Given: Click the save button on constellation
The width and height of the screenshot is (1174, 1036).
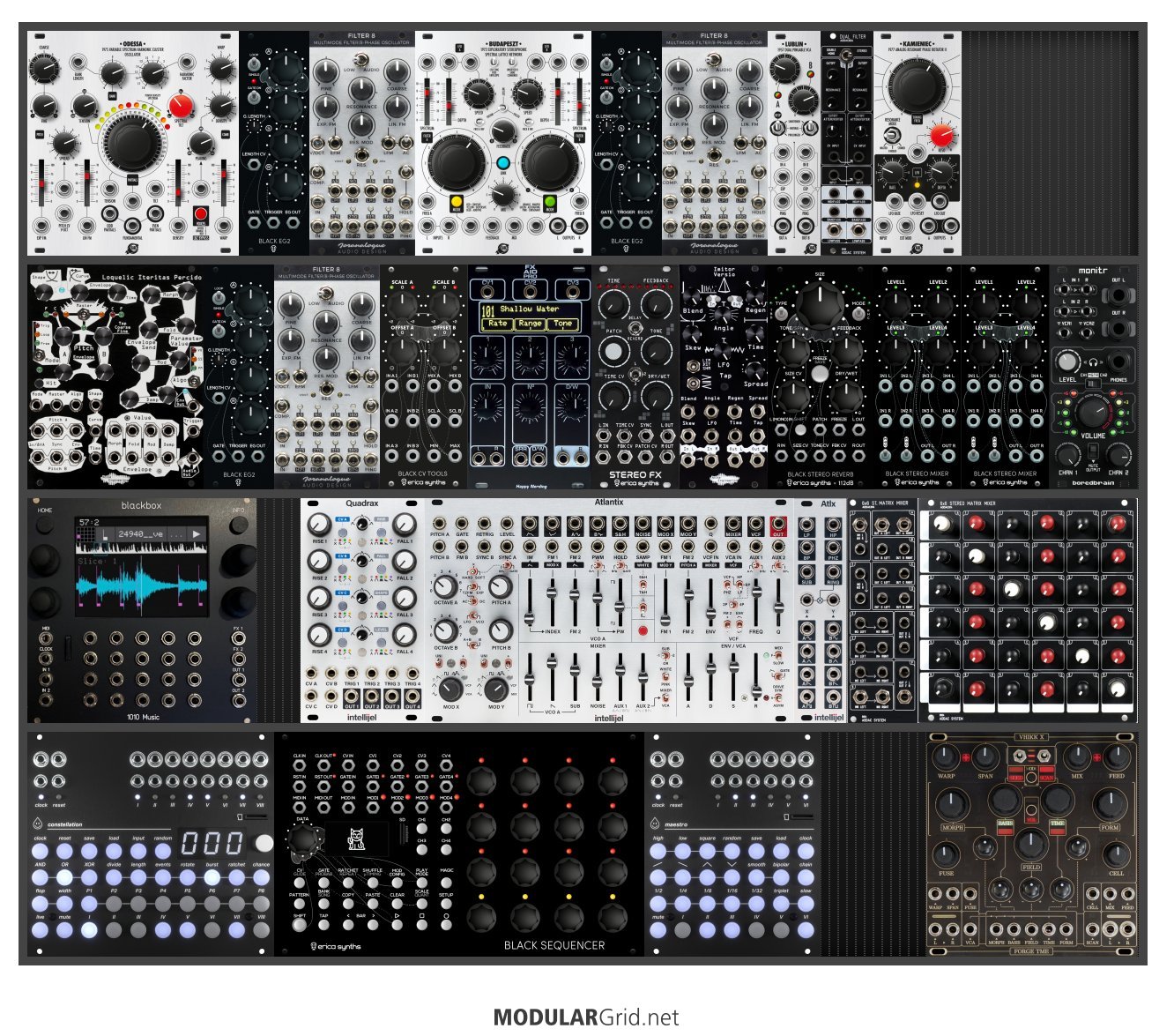Looking at the screenshot, I should (89, 851).
